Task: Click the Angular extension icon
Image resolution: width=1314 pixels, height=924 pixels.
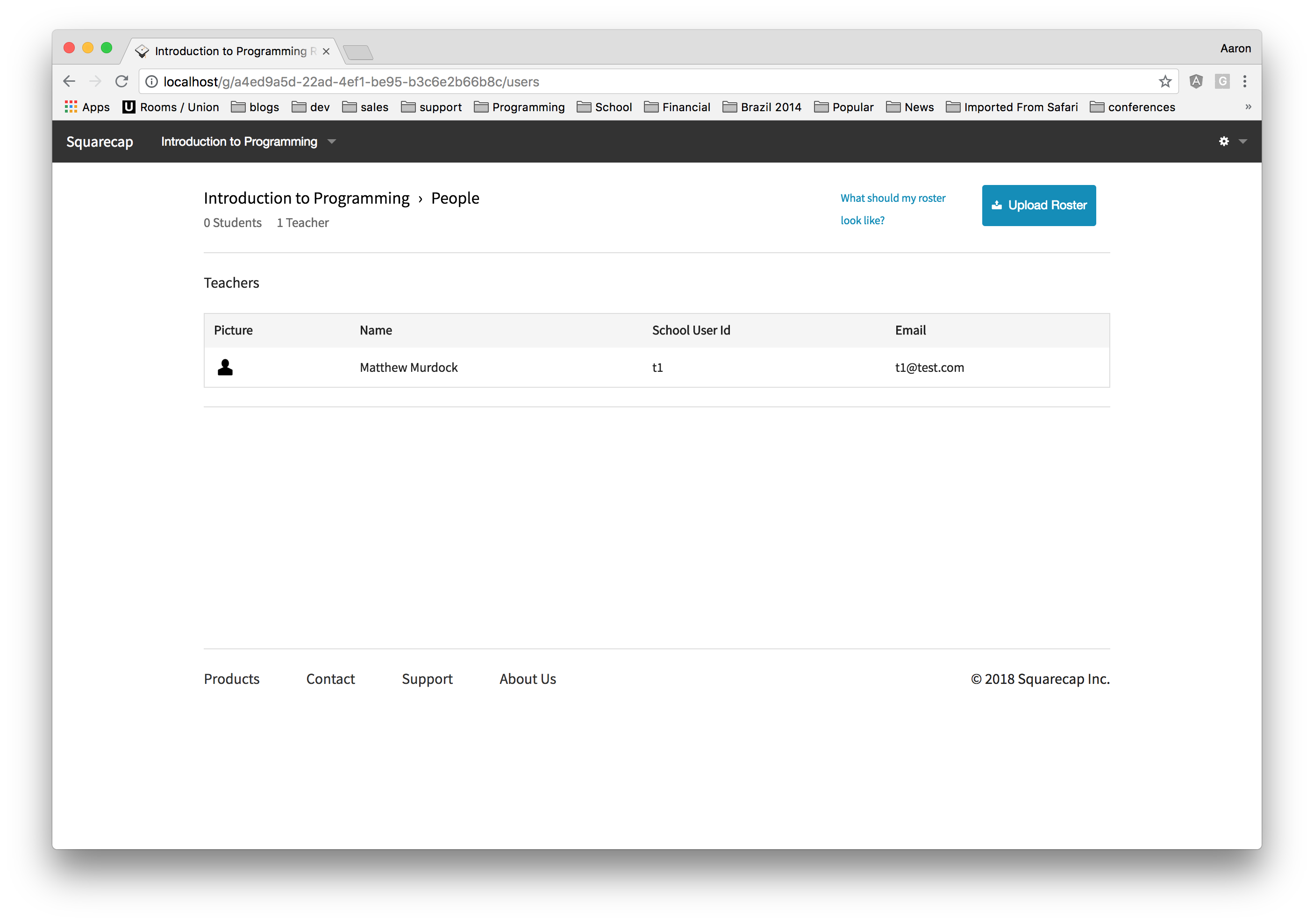Action: point(1195,82)
